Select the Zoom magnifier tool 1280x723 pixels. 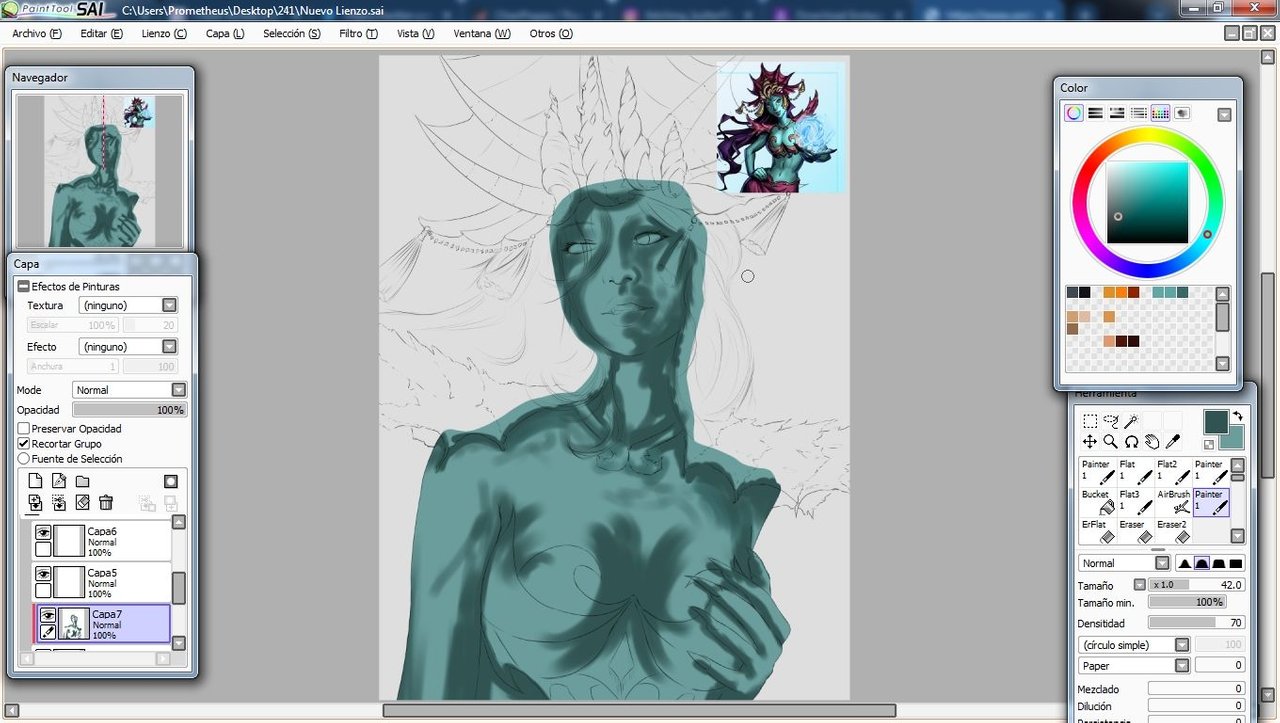click(x=1111, y=441)
